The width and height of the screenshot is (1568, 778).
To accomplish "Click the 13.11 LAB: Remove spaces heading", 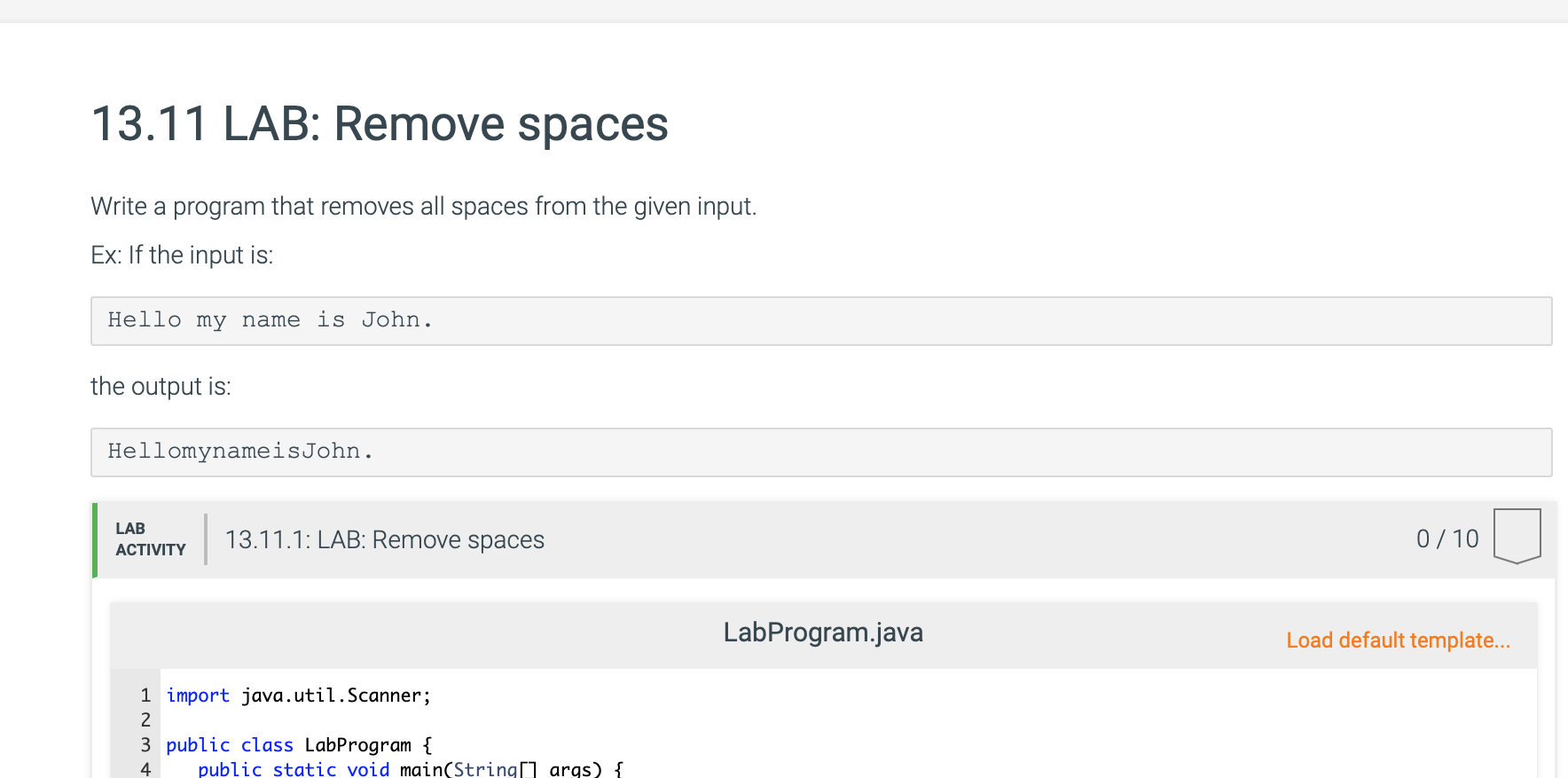I will (x=380, y=123).
